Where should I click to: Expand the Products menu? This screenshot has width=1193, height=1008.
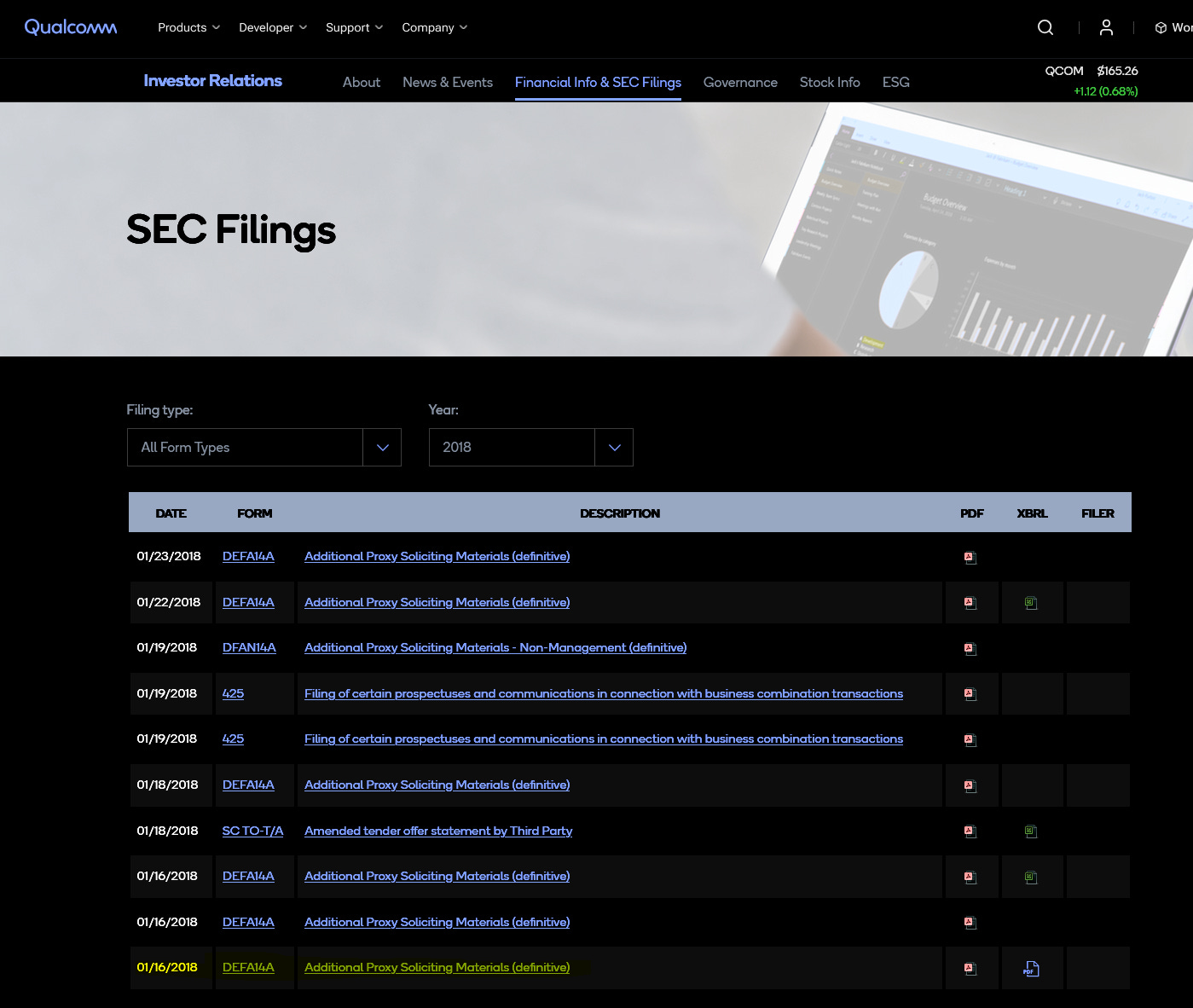[x=188, y=27]
